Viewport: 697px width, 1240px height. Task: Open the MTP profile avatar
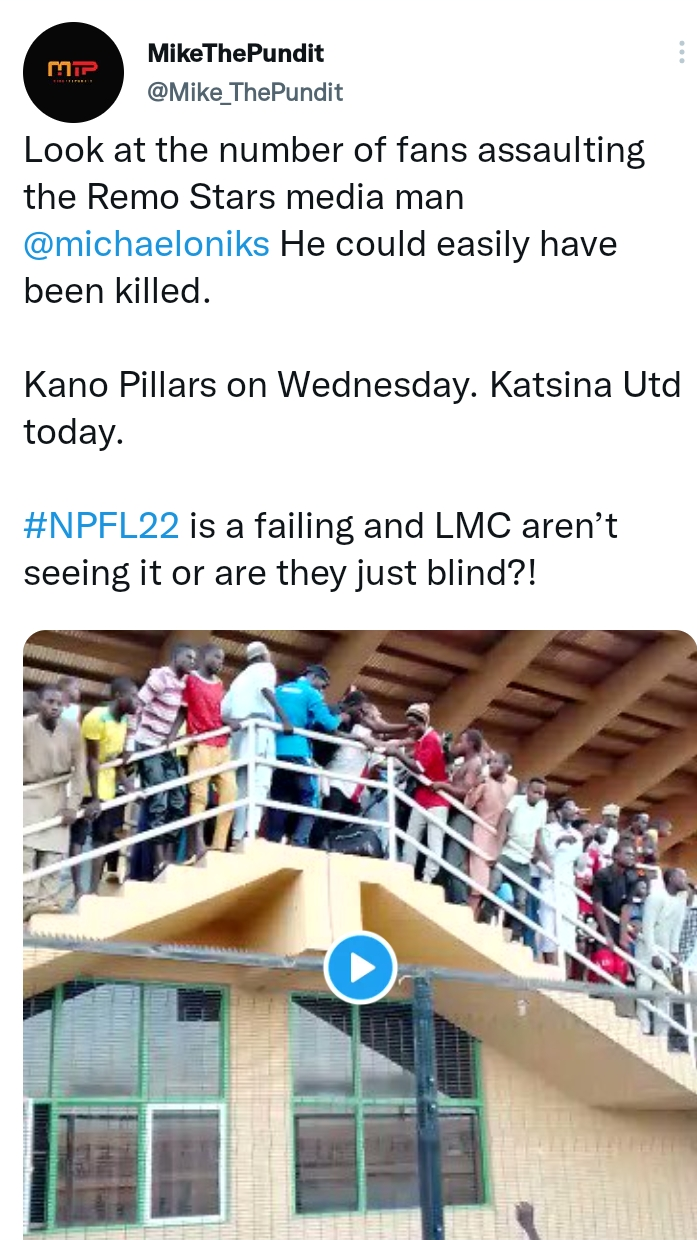coord(73,72)
